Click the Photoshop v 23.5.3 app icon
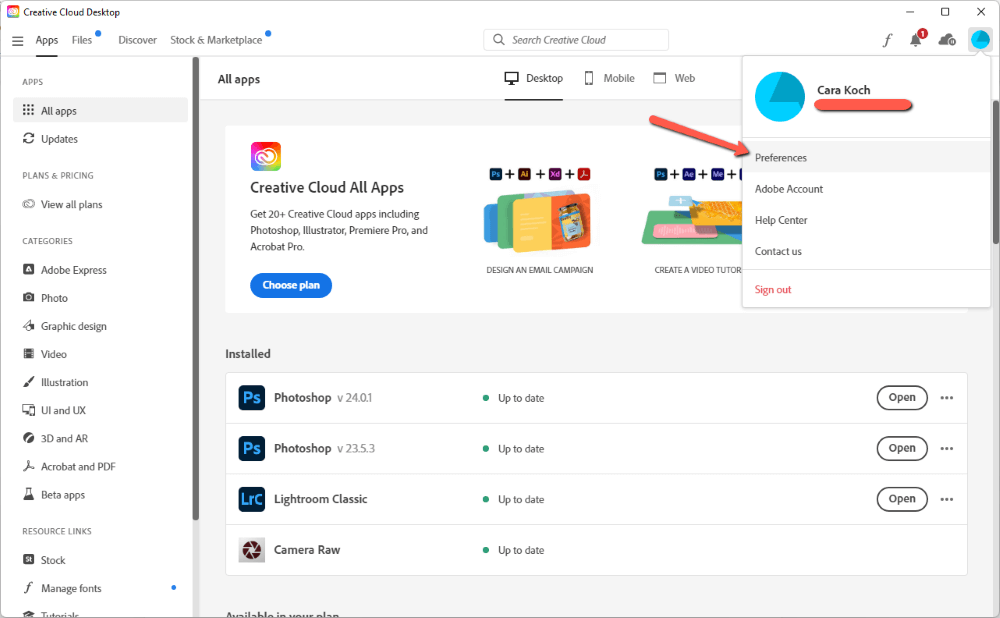The width and height of the screenshot is (1000, 618). tap(252, 448)
